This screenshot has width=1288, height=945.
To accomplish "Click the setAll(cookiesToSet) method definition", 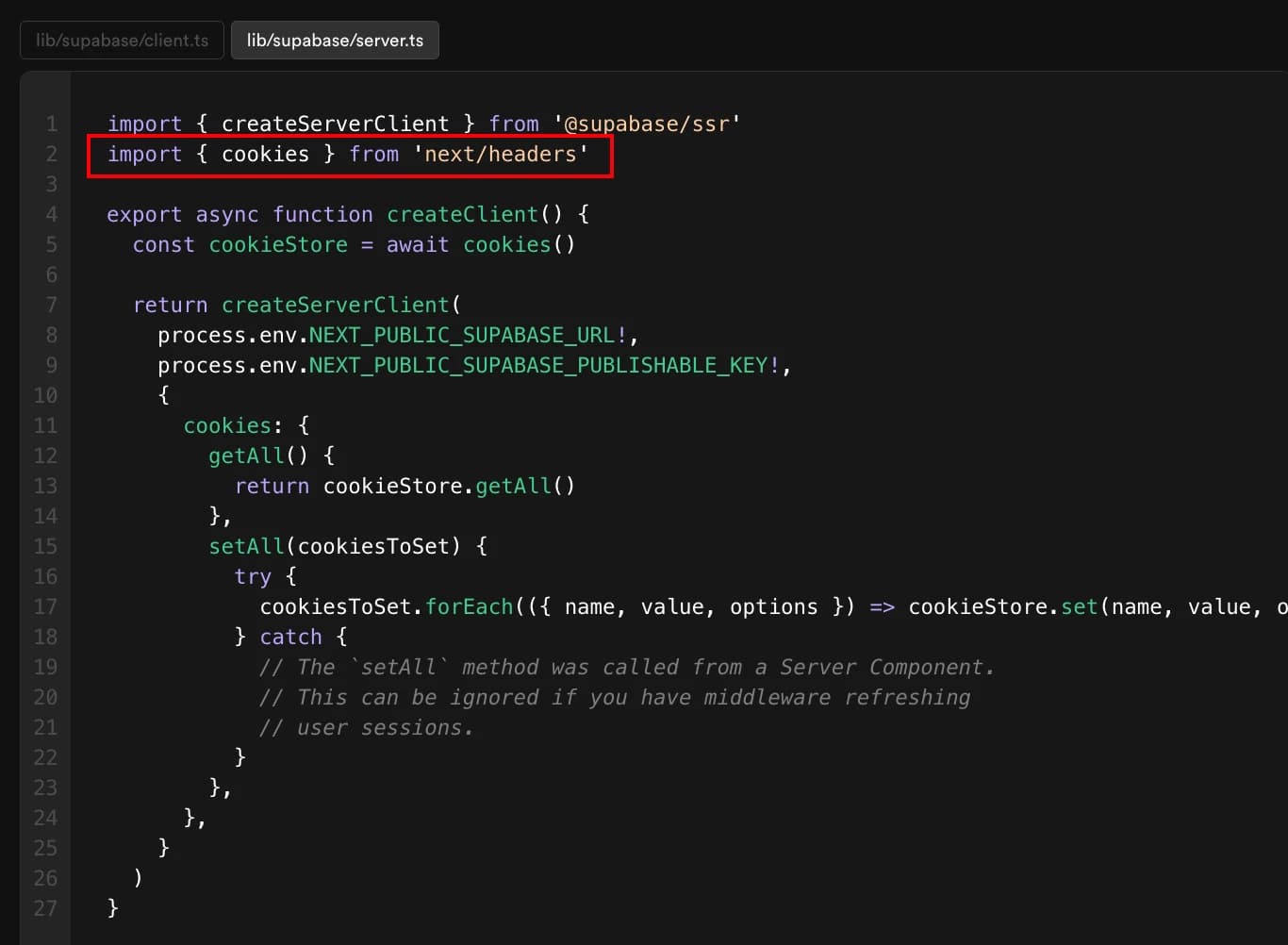I will (335, 546).
